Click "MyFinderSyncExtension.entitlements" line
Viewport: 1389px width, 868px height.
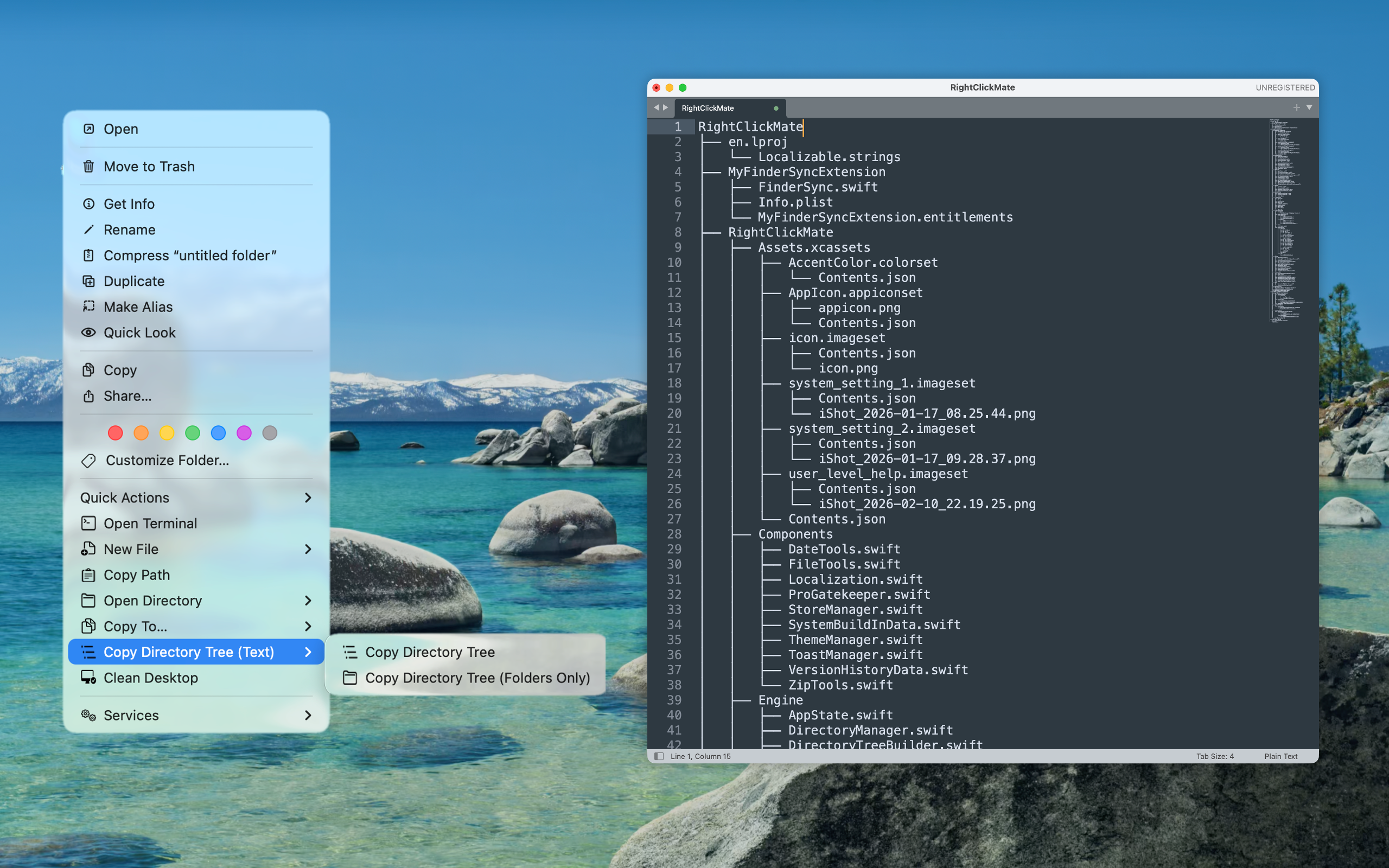point(885,217)
